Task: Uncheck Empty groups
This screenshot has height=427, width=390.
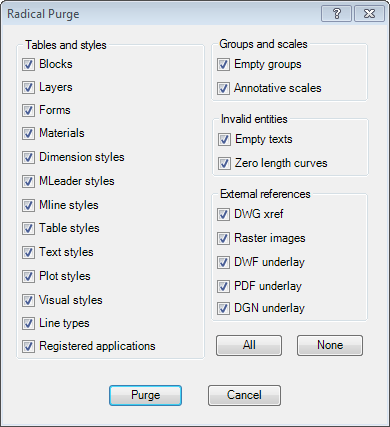Action: pos(223,64)
